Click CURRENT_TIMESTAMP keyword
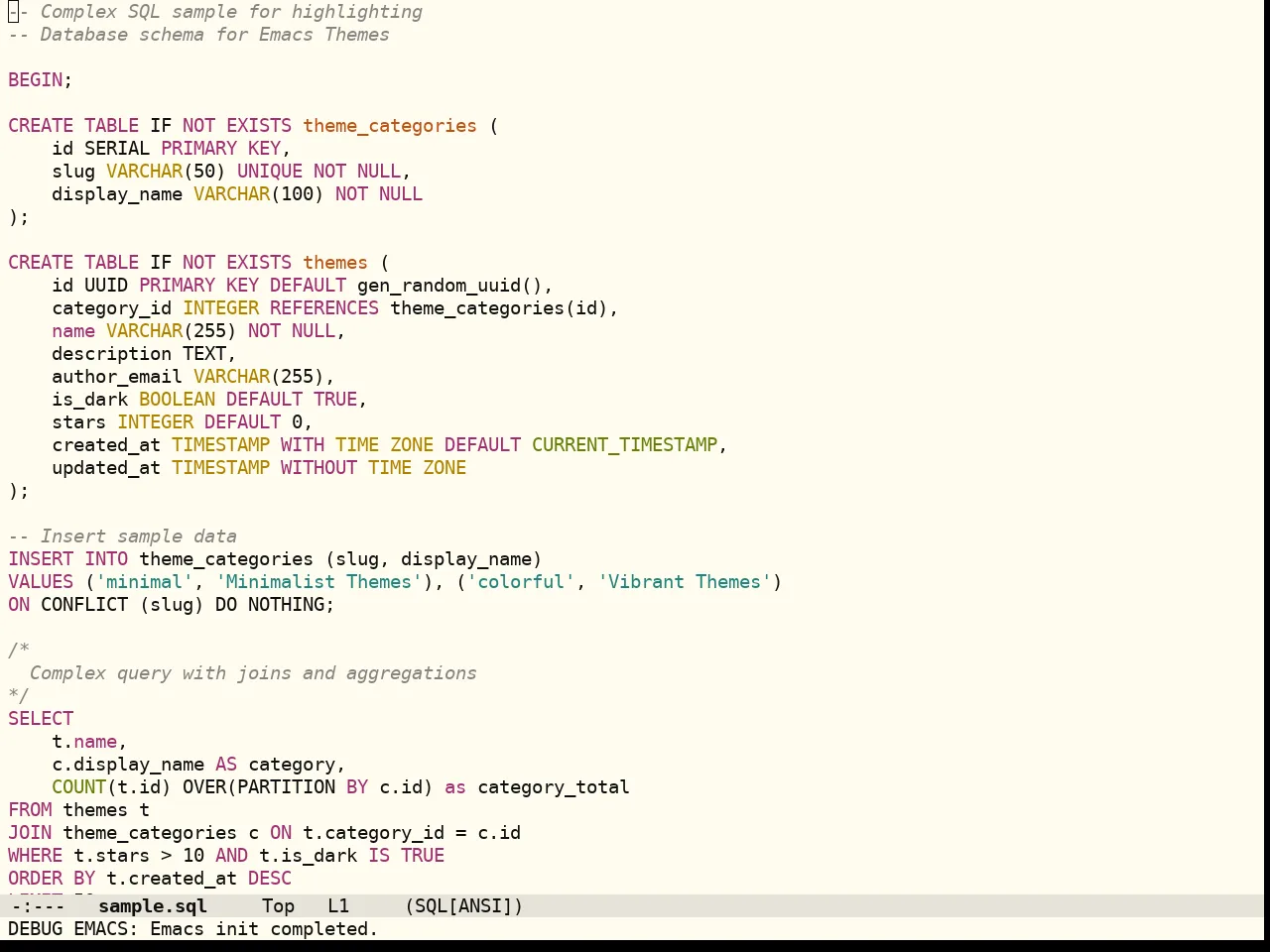 pyautogui.click(x=625, y=445)
